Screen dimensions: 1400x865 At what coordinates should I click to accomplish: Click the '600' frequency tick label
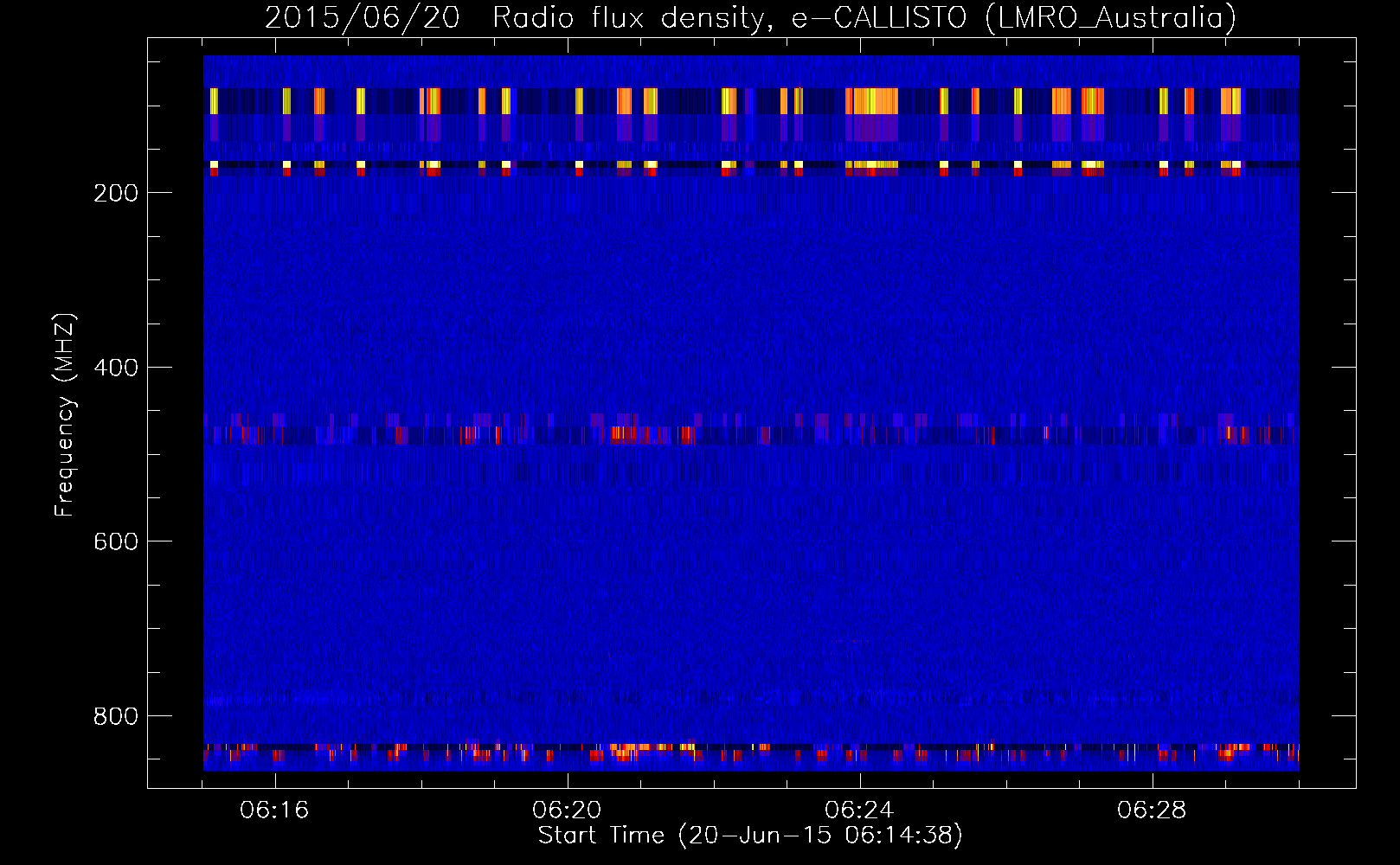coord(116,541)
